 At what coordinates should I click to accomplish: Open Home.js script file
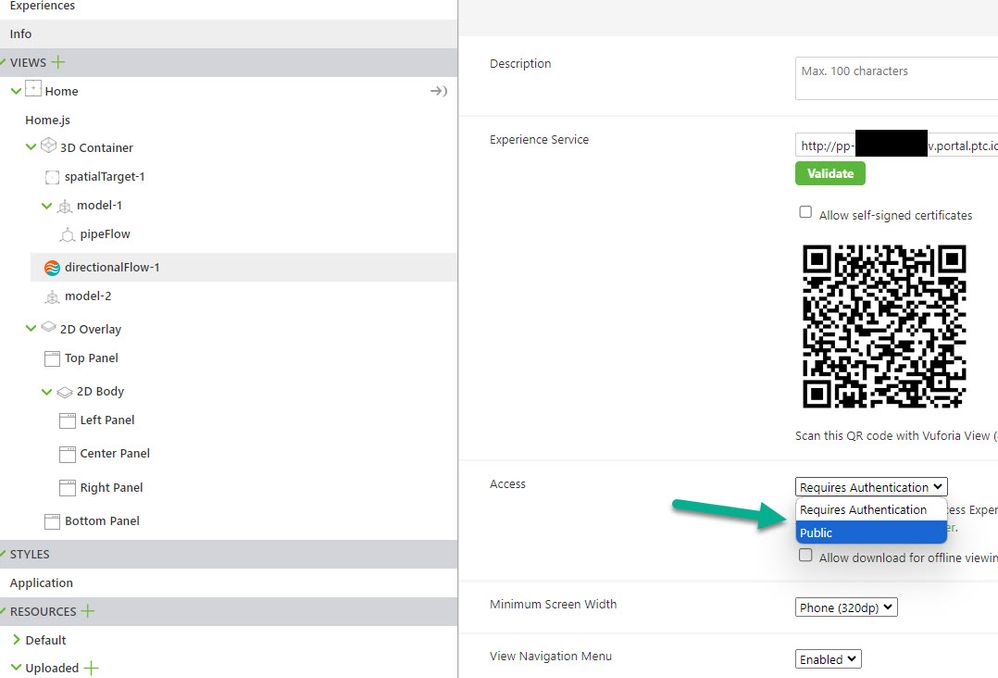[48, 120]
